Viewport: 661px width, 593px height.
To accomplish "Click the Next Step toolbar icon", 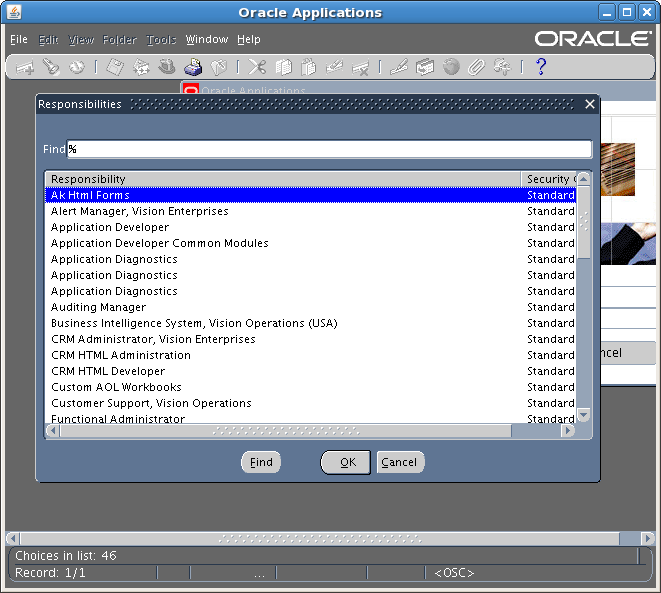I will 141,67.
